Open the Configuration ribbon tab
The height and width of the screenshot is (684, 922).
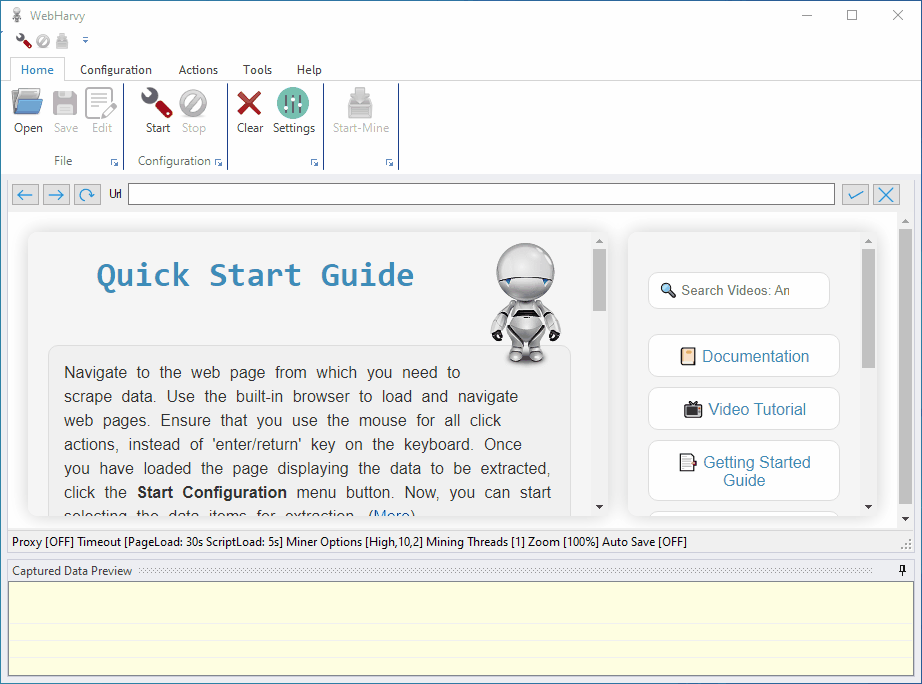point(116,69)
